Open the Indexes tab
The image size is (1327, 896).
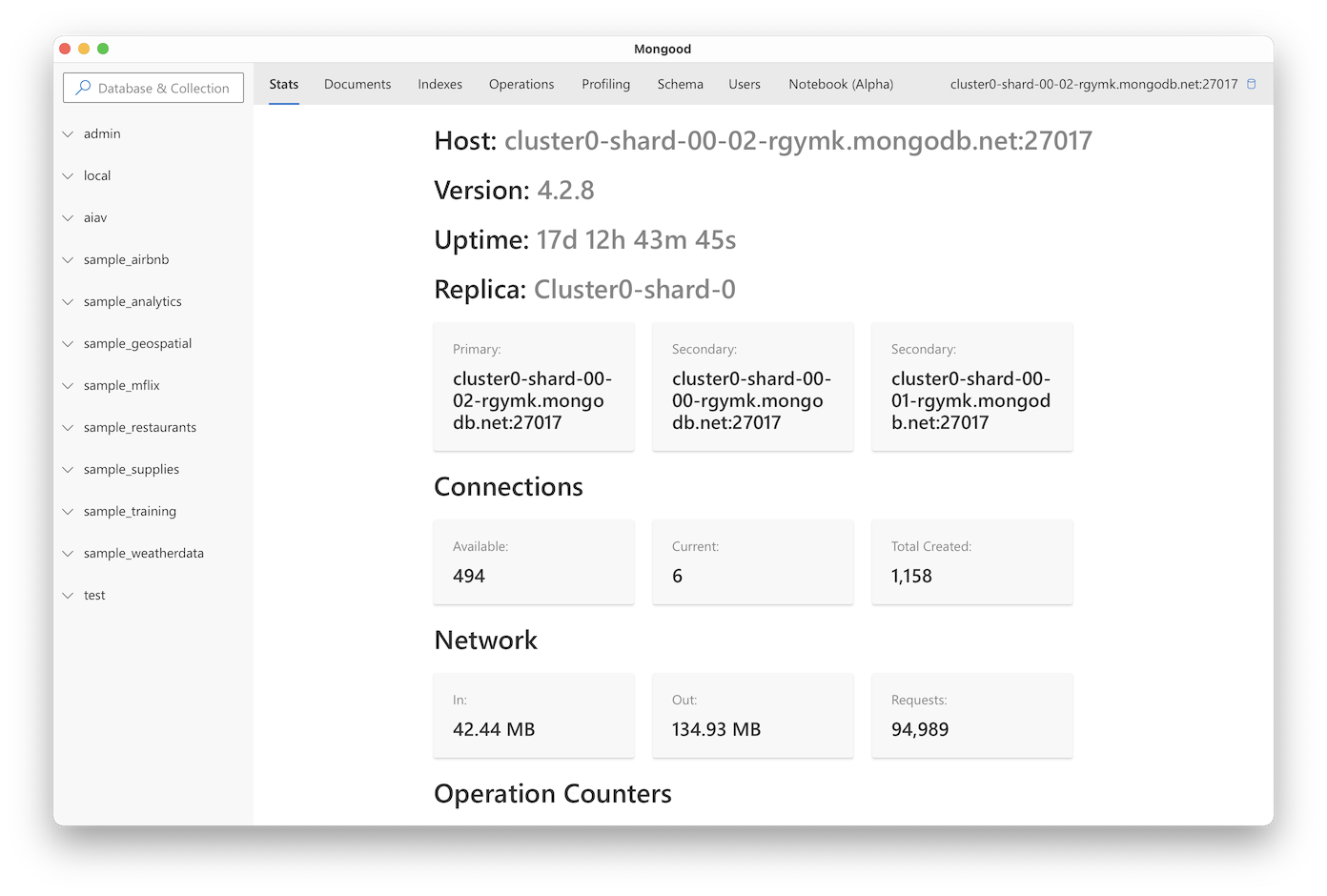click(440, 84)
